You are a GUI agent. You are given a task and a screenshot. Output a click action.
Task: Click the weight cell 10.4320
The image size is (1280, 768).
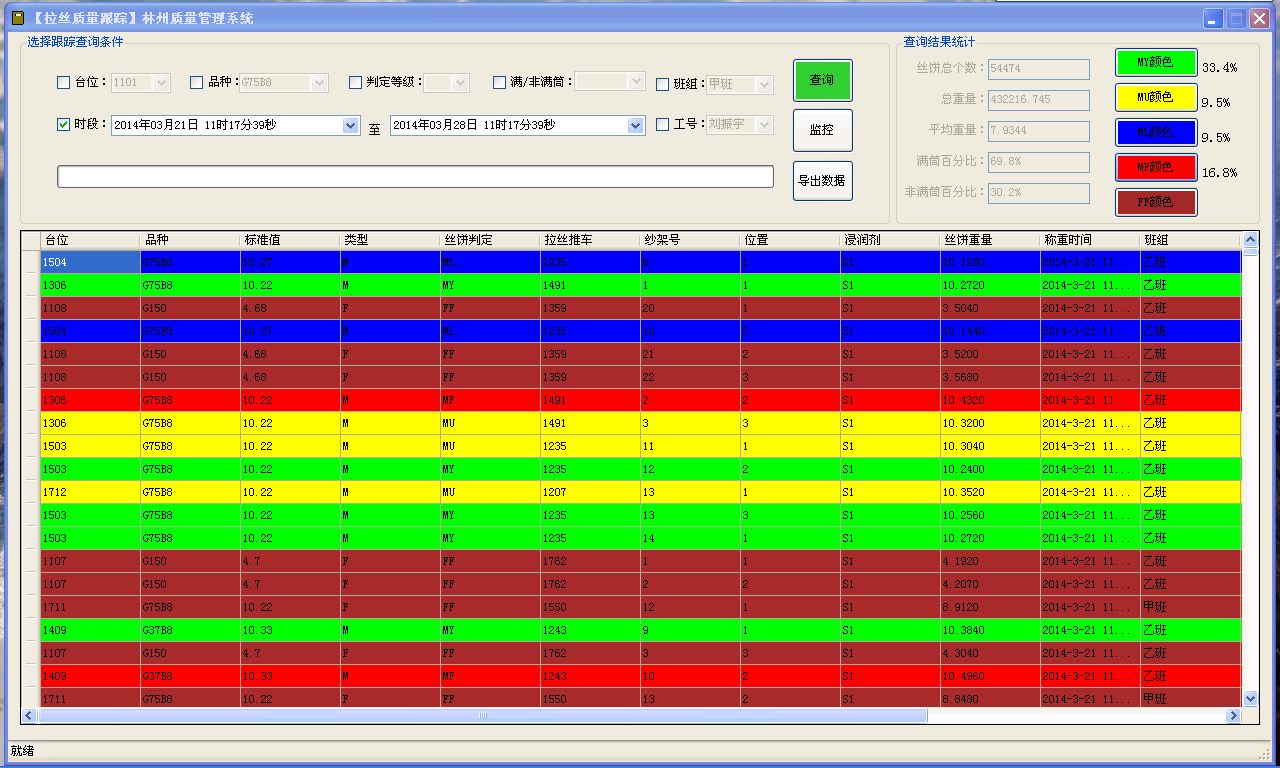tap(990, 400)
